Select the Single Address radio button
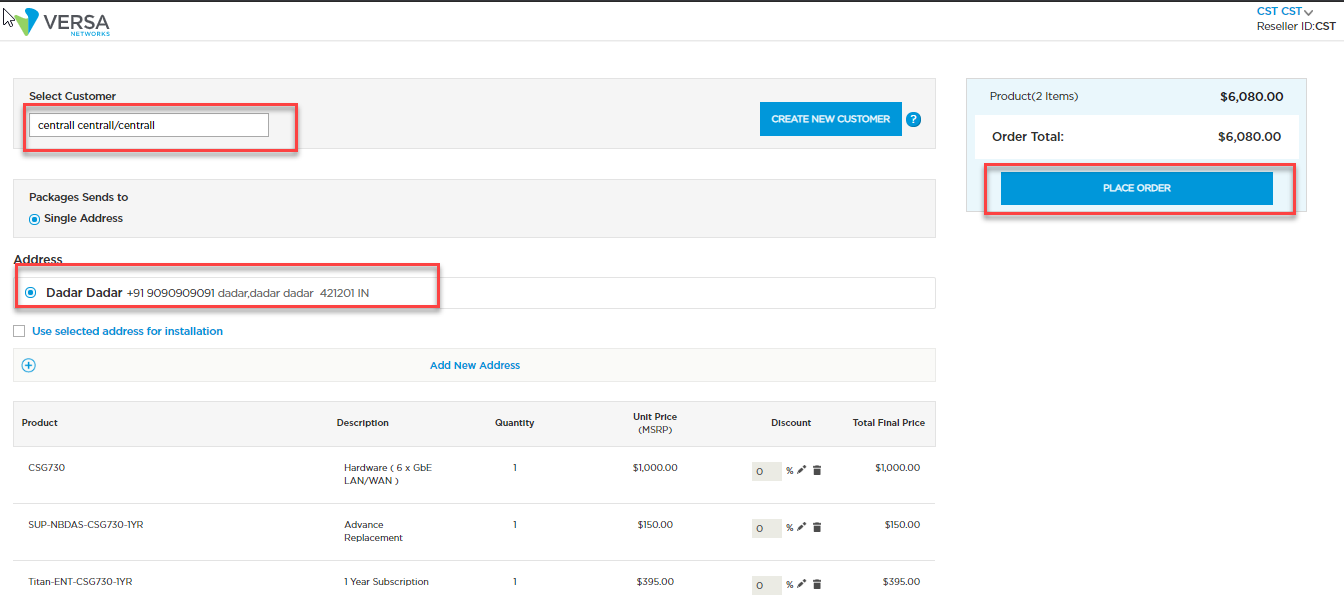 pyautogui.click(x=35, y=219)
